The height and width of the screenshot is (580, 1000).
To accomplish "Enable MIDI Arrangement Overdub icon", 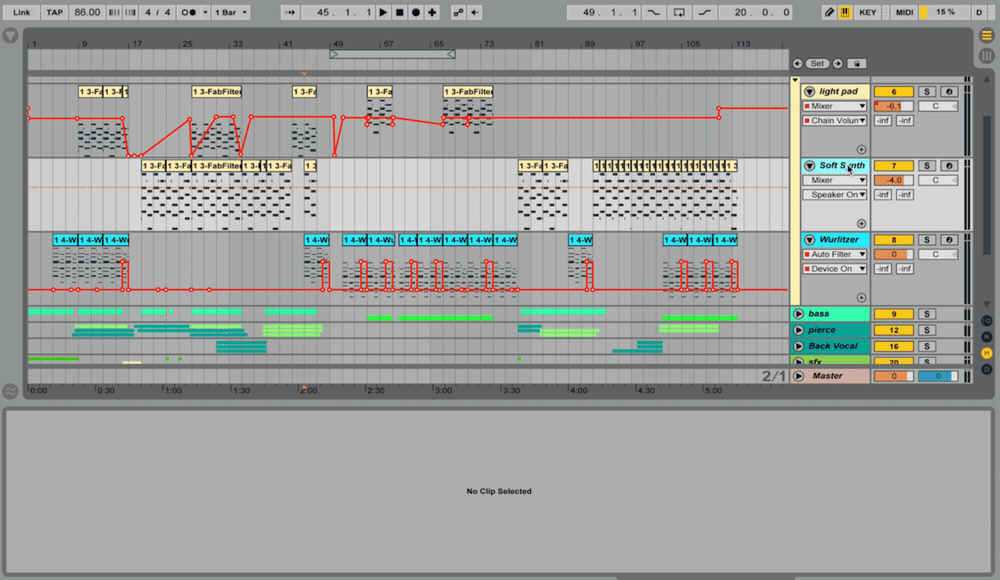I will coord(431,12).
